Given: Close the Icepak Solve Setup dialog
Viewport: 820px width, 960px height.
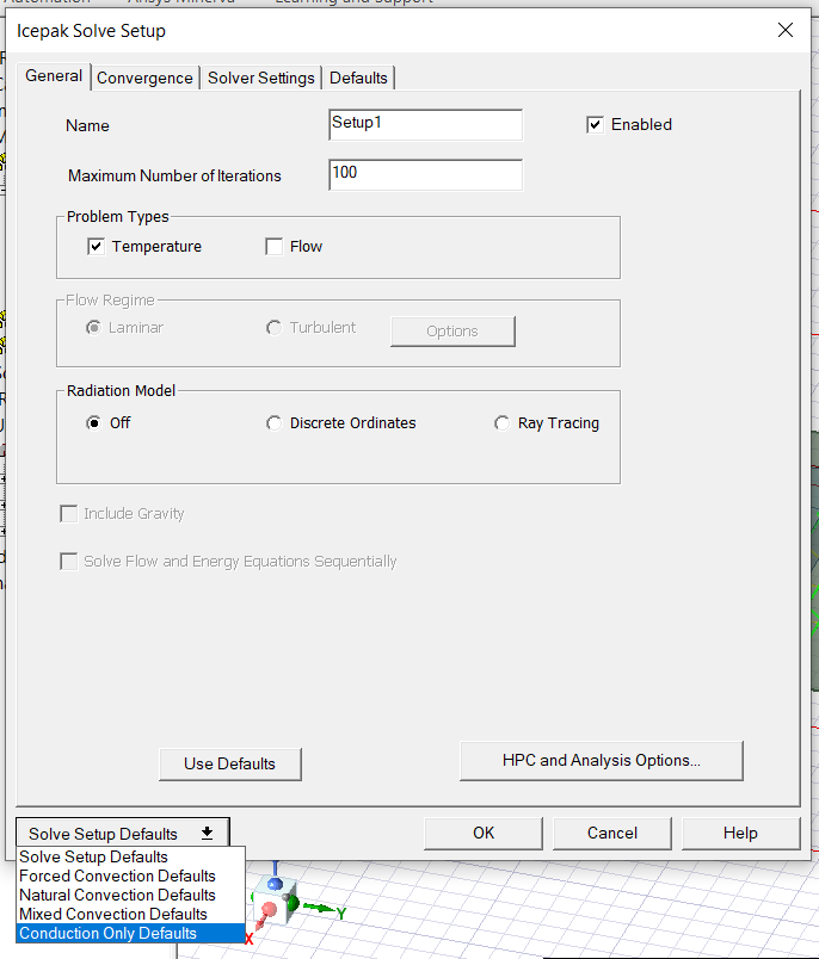Looking at the screenshot, I should click(785, 30).
